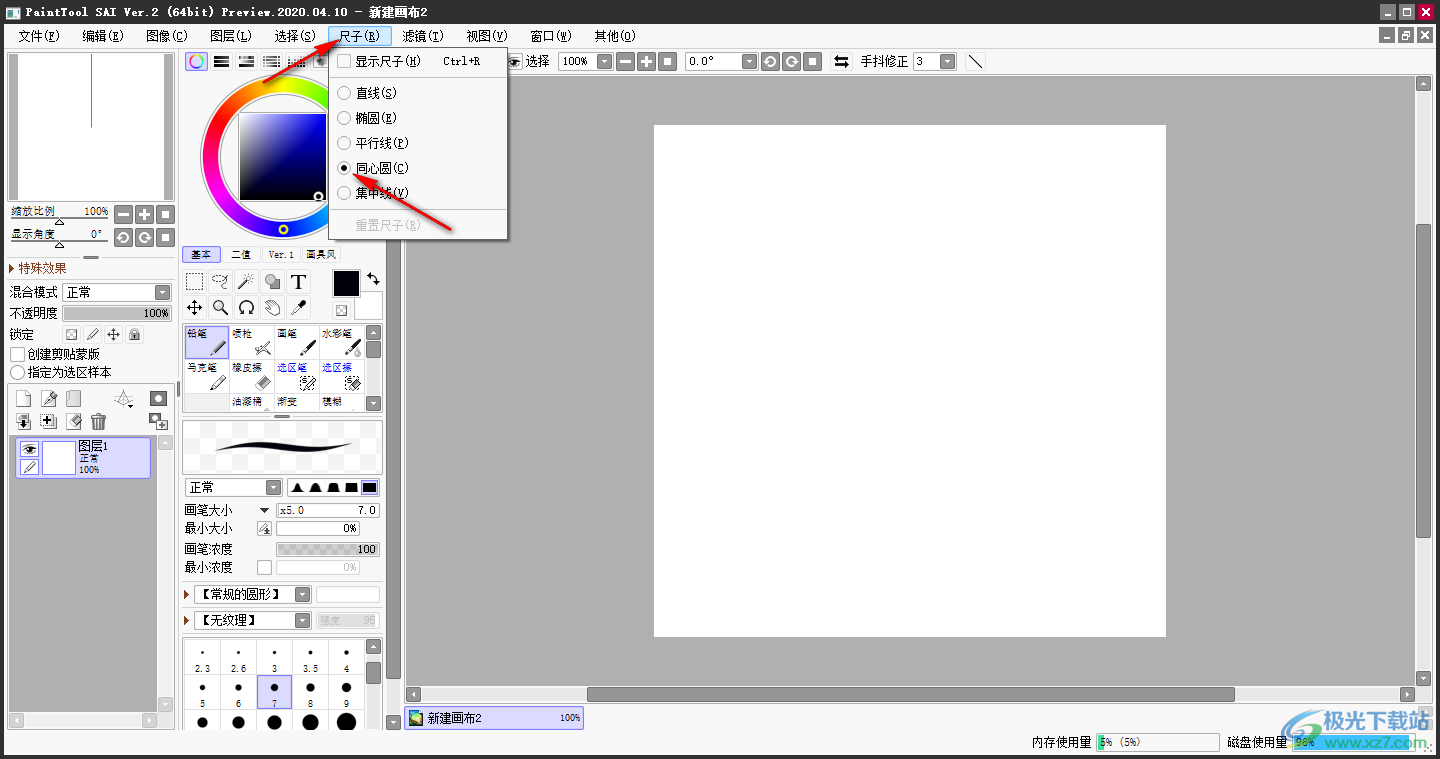This screenshot has height=759, width=1440.
Task: Select brush size 7 preset
Action: (274, 692)
